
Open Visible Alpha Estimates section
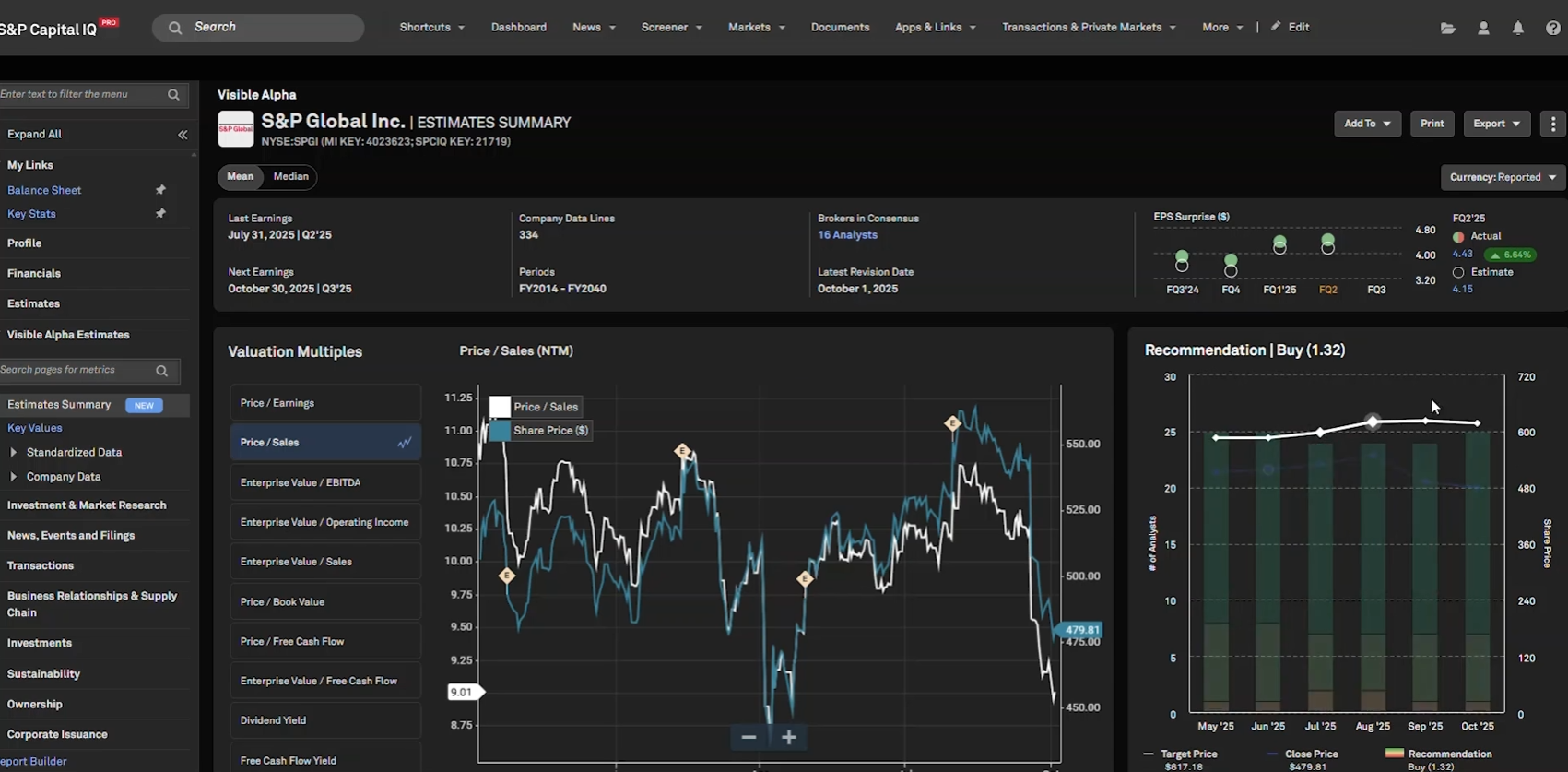point(68,335)
